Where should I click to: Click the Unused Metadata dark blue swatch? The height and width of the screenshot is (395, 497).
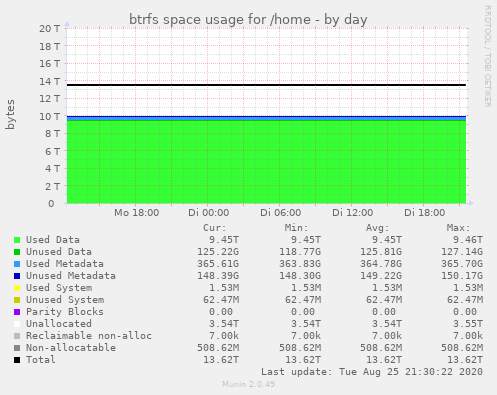pyautogui.click(x=17, y=276)
